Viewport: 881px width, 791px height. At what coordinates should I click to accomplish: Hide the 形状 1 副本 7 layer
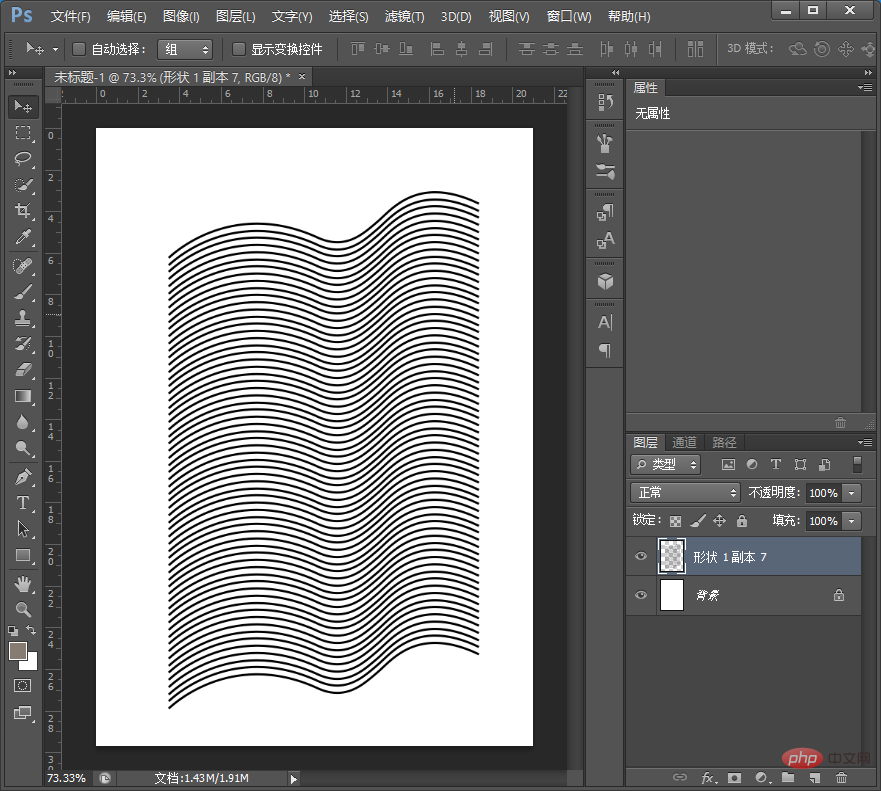[x=641, y=556]
